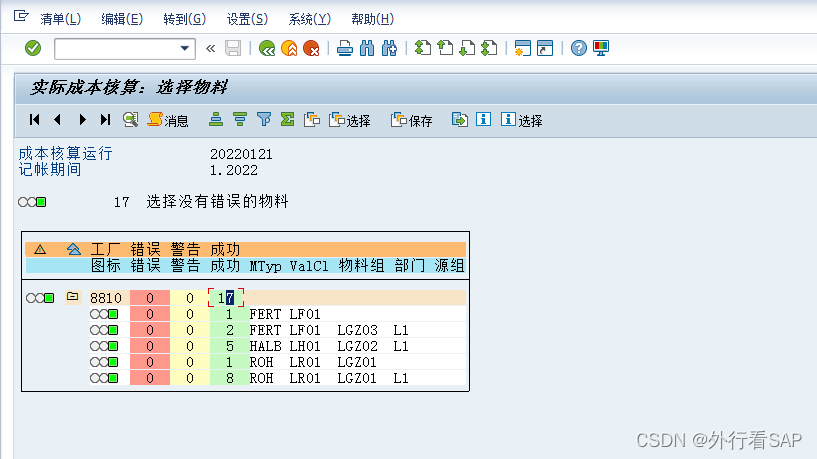Click the expand hierarchy icon in table header

(x=74, y=250)
